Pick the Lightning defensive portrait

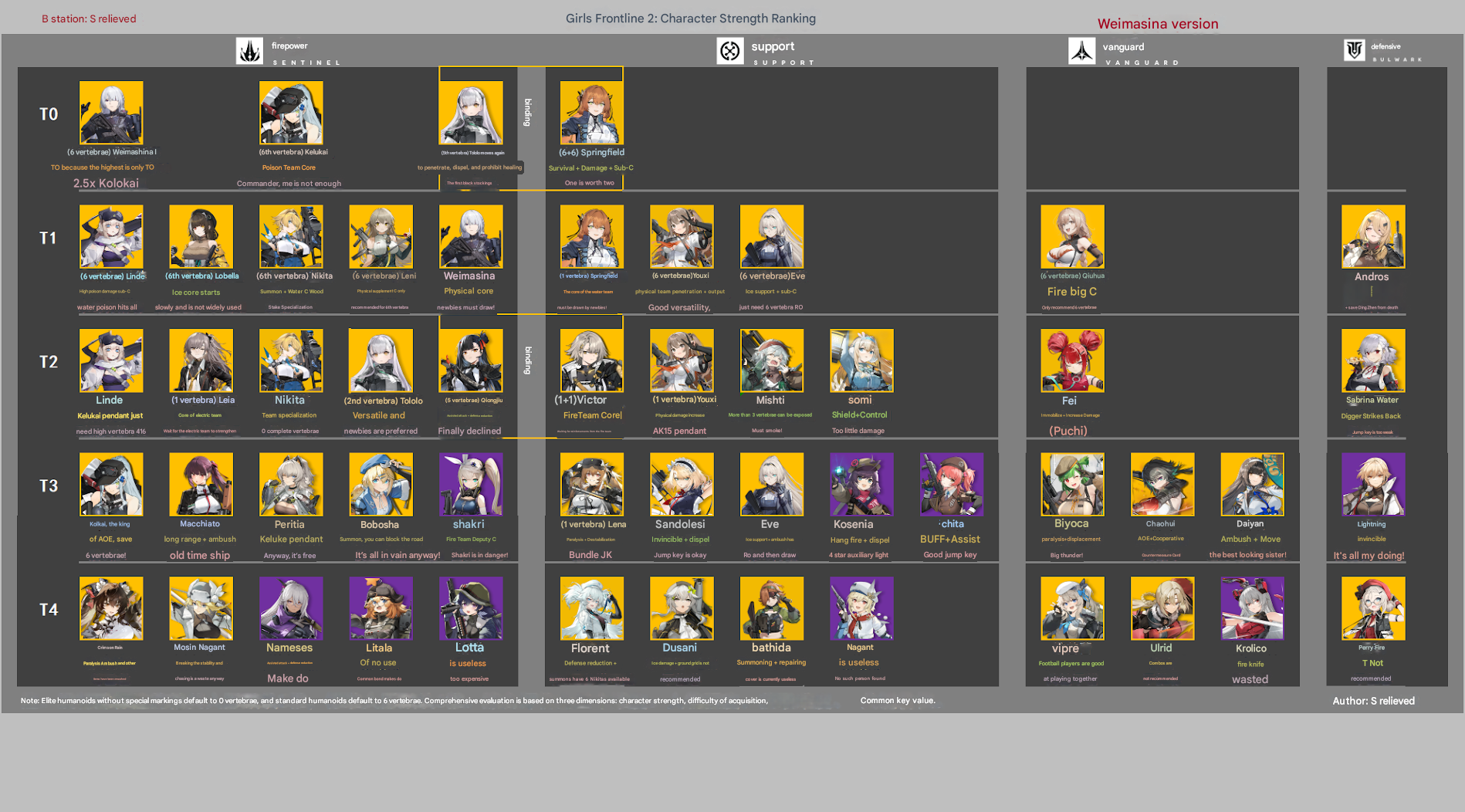tap(1373, 484)
